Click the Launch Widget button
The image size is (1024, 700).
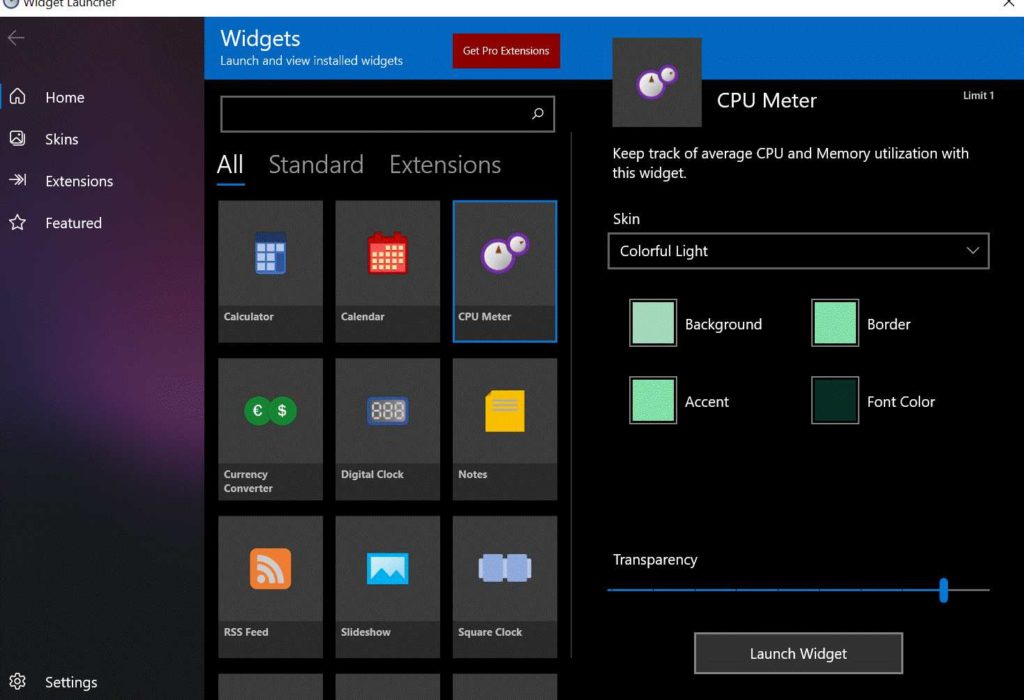coord(798,654)
